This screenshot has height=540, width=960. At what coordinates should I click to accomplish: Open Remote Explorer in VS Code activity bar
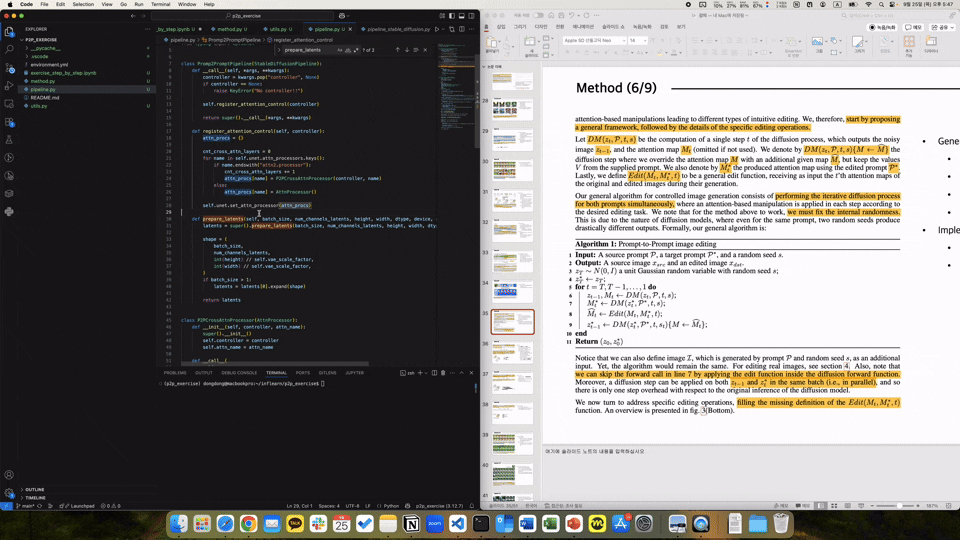[9, 103]
